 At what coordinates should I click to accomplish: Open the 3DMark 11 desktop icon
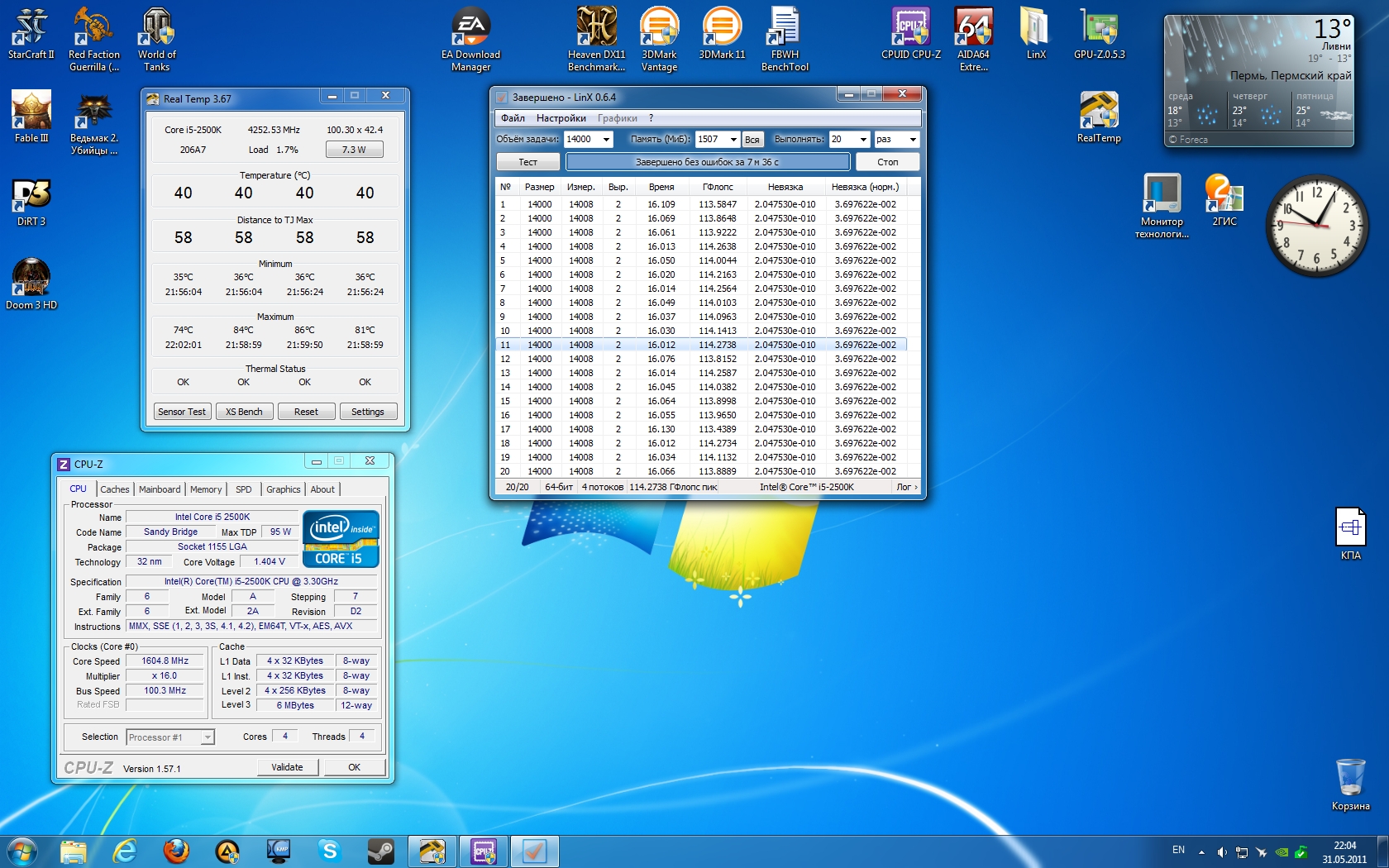click(722, 35)
